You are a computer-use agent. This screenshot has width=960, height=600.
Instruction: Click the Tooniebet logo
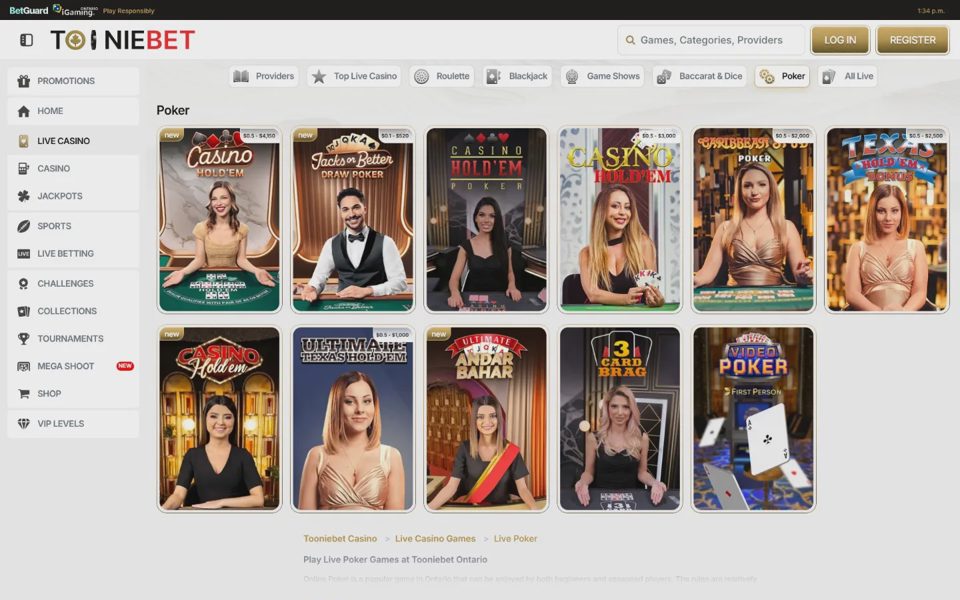tap(122, 40)
